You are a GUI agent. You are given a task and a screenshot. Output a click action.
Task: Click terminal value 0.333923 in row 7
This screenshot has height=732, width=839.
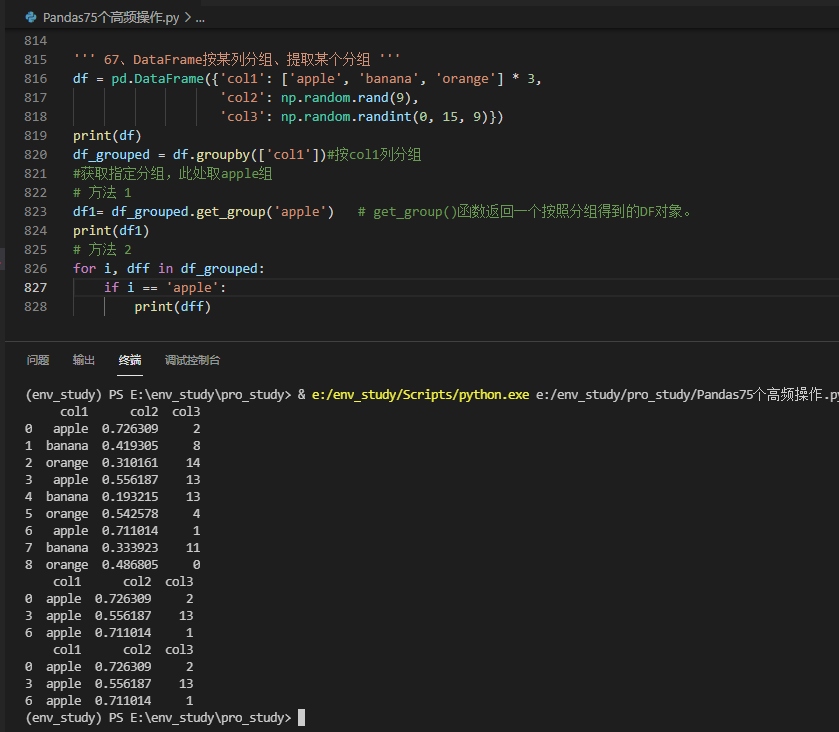click(x=130, y=548)
